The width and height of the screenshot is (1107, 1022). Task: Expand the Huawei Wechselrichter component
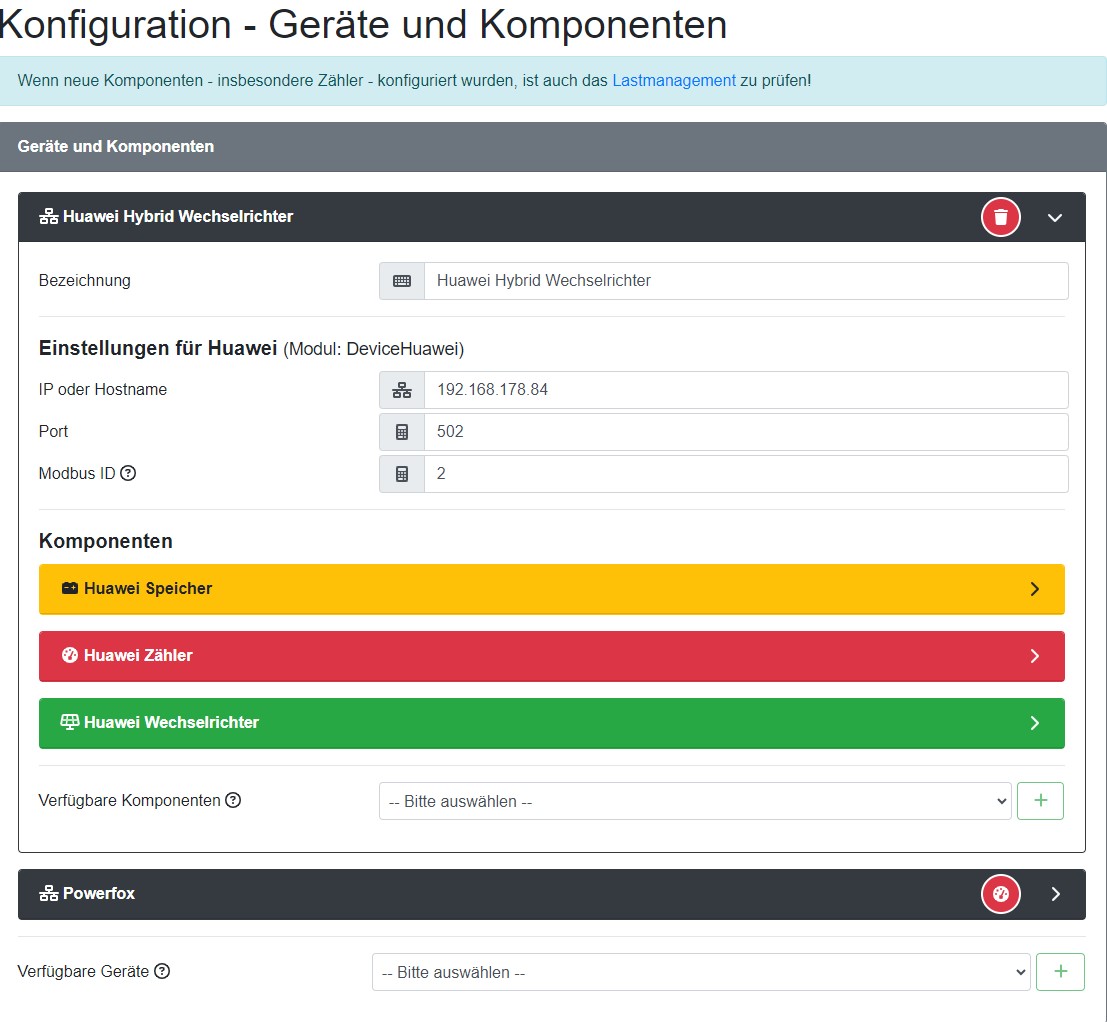pos(1035,723)
